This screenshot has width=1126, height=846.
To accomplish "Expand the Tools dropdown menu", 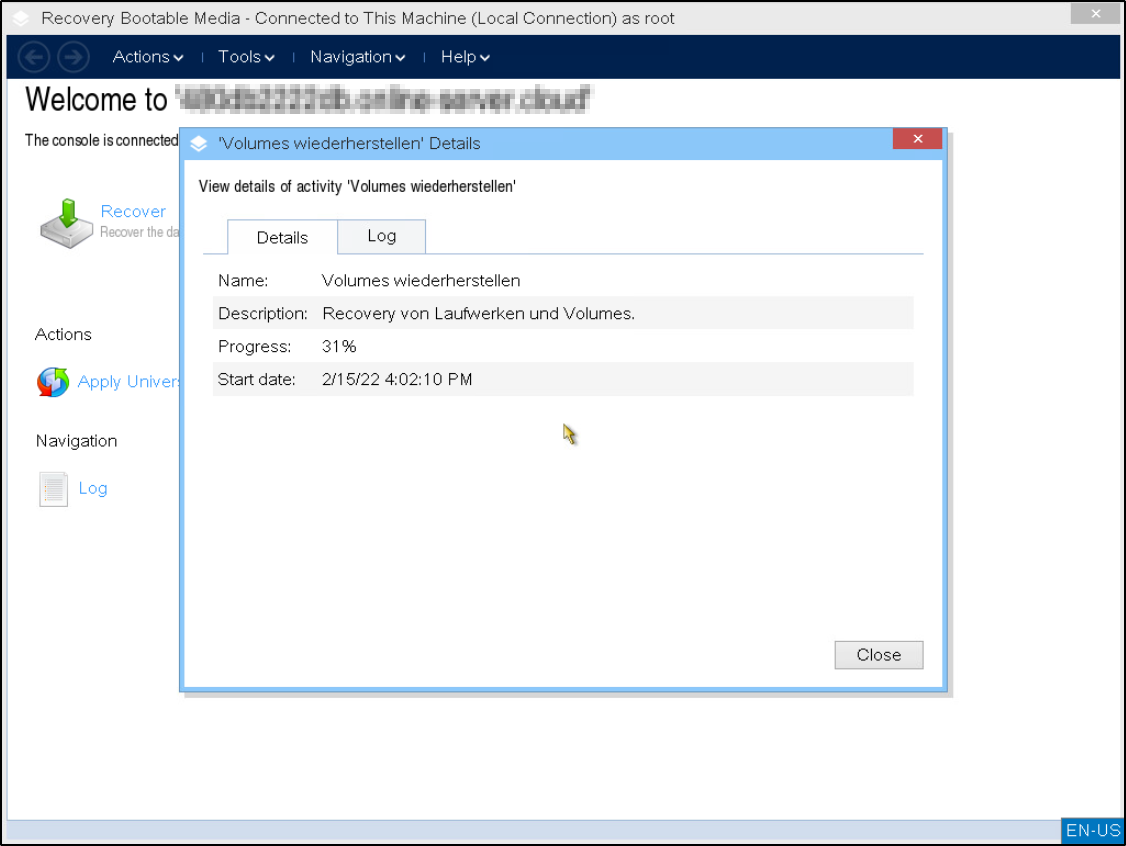I will pyautogui.click(x=246, y=57).
